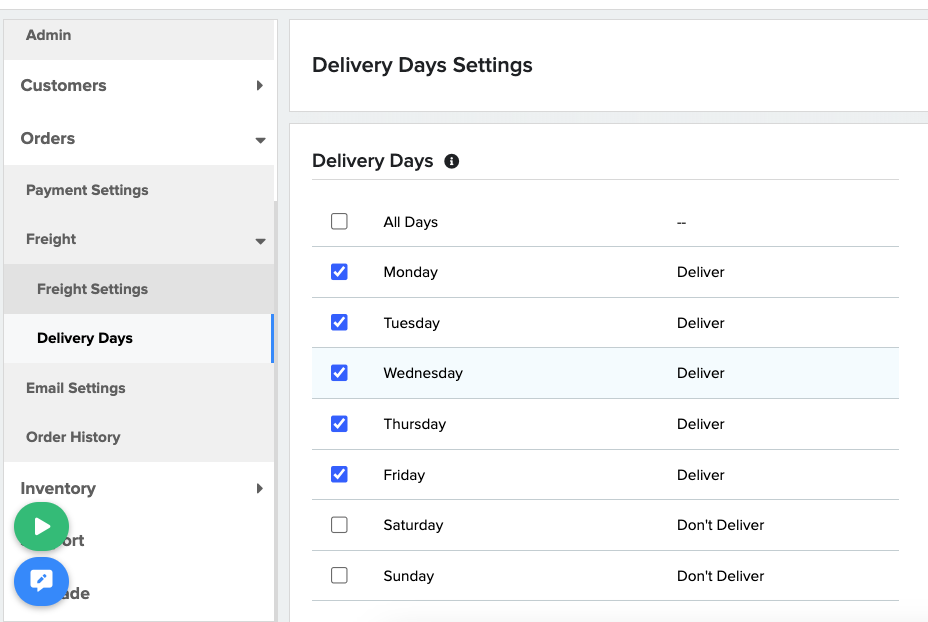This screenshot has width=928, height=622.
Task: Click the Wednesday day label
Action: (423, 373)
